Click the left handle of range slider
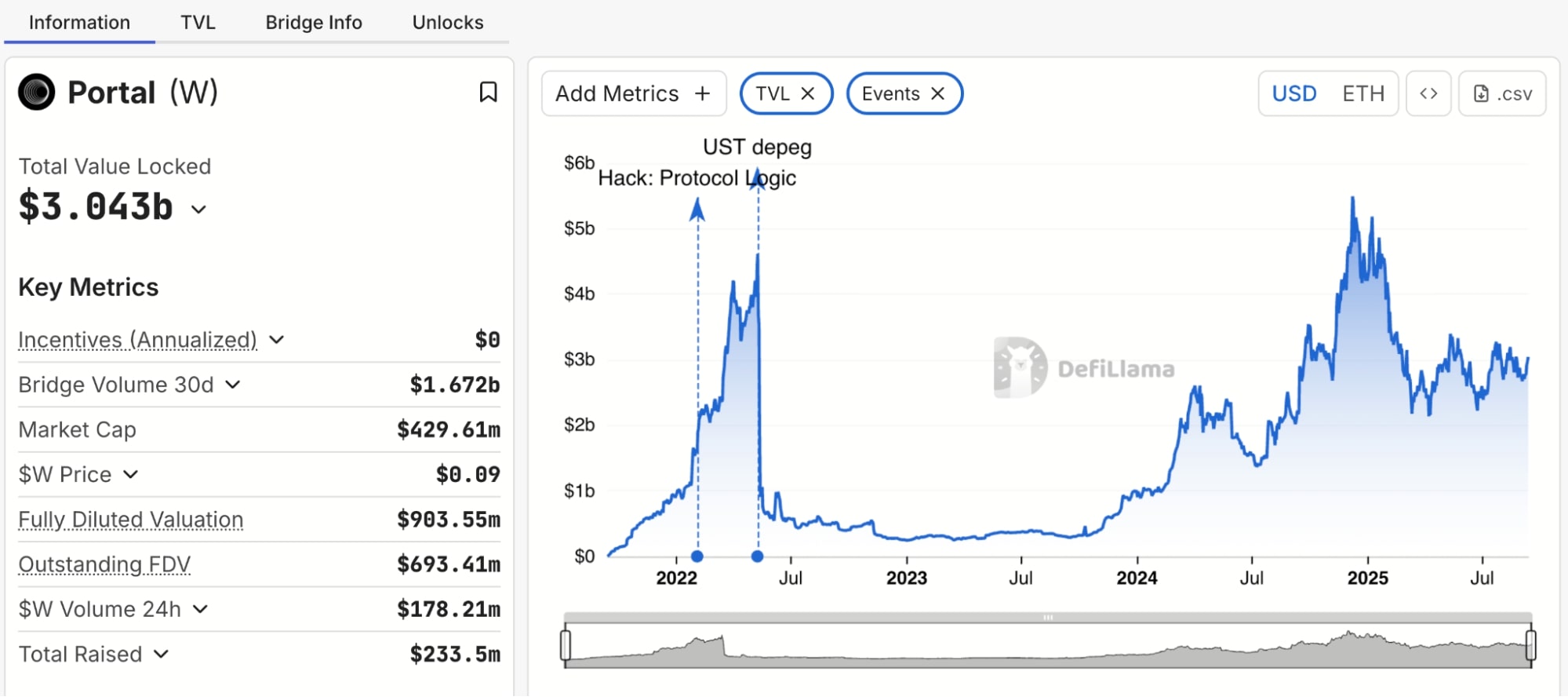 pyautogui.click(x=566, y=645)
